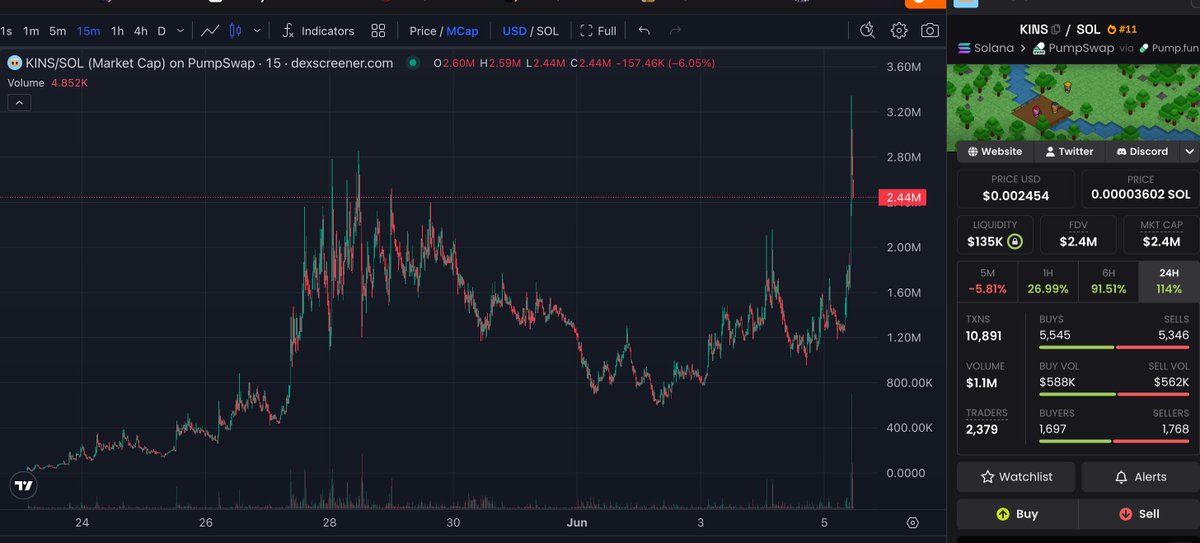Switch chart to 5m timeframe
Screen dimensions: 1200x543
click(x=58, y=31)
